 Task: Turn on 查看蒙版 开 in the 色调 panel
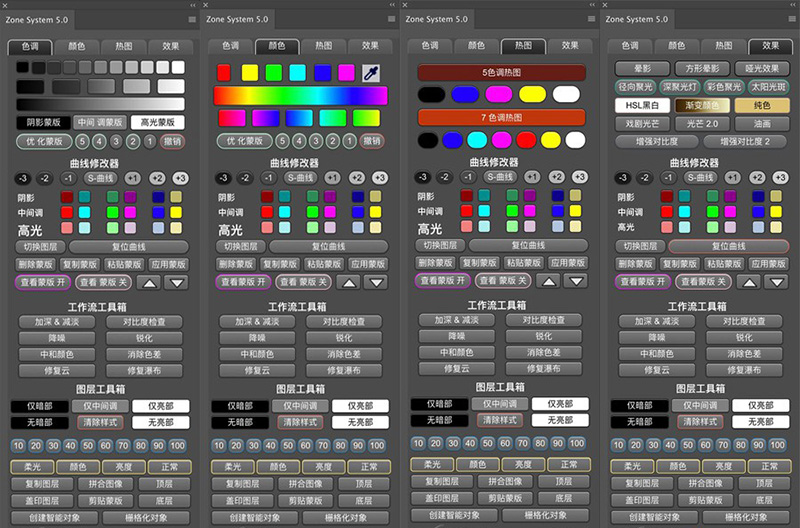pos(43,282)
